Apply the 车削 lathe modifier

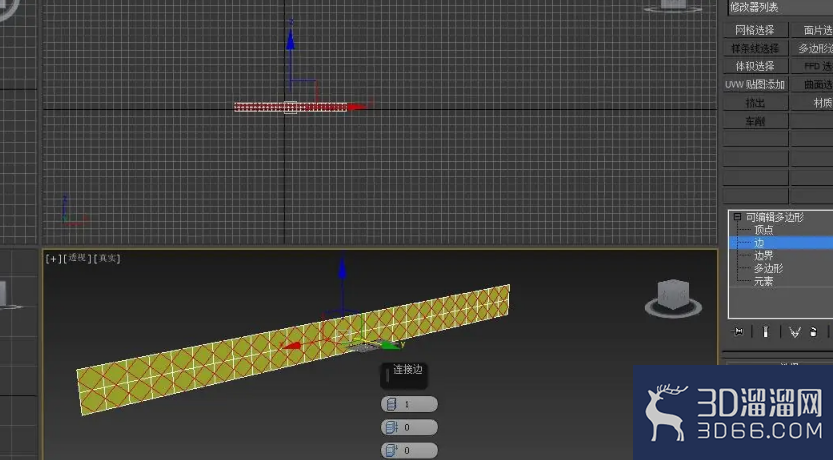coord(755,121)
